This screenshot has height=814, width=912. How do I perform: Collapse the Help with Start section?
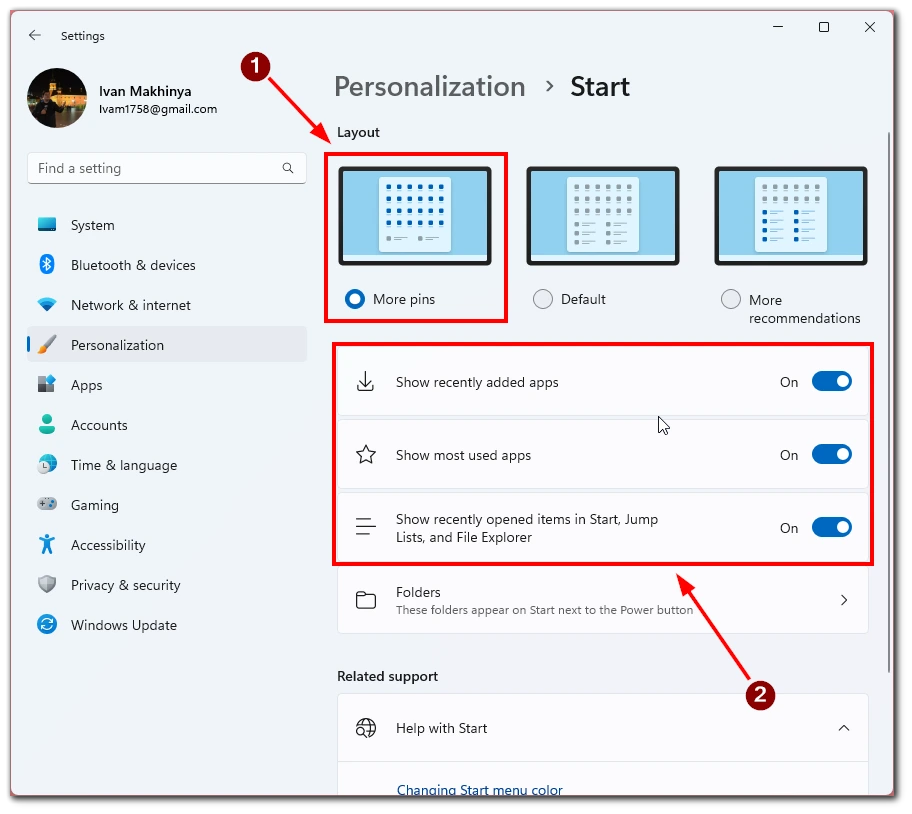pyautogui.click(x=844, y=728)
